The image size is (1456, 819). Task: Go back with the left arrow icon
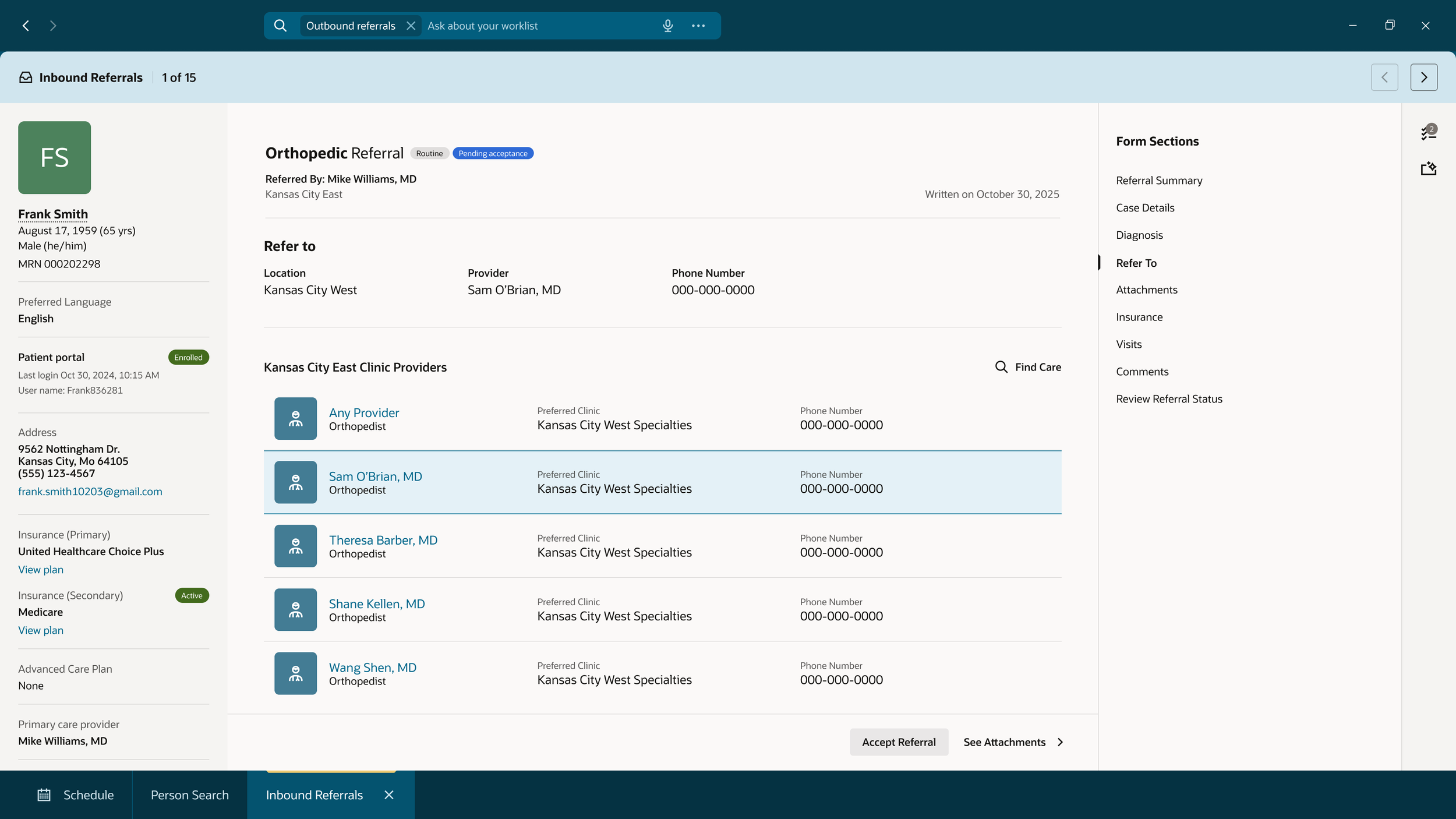[26, 26]
